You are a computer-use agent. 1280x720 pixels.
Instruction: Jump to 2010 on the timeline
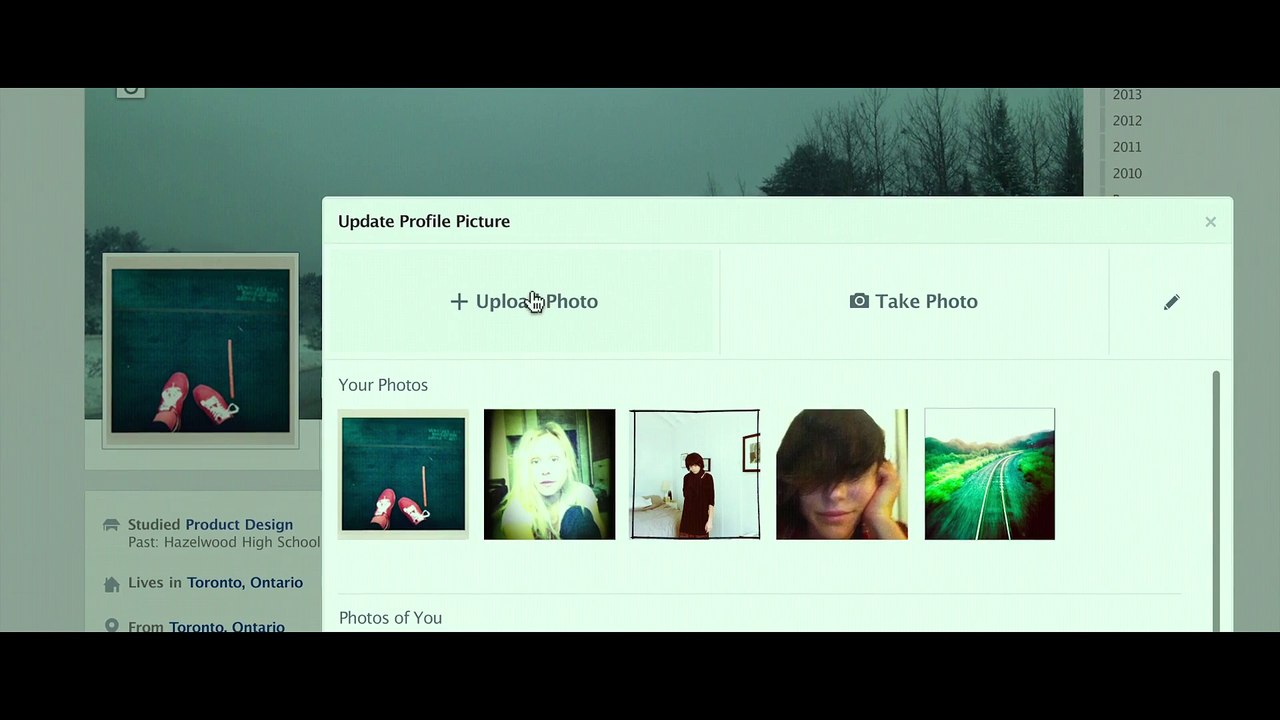(1127, 173)
